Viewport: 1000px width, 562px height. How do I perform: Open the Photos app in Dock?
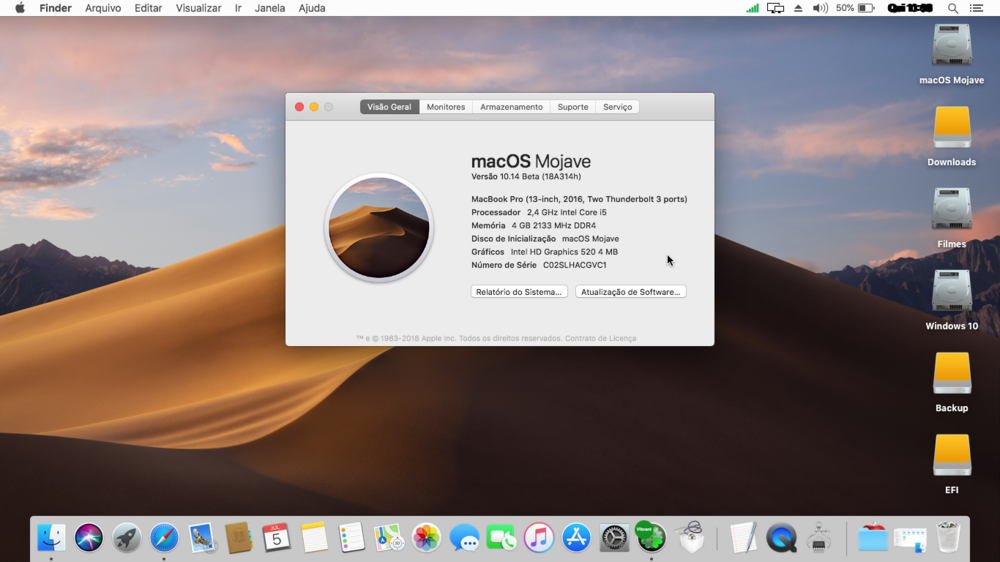[x=426, y=538]
